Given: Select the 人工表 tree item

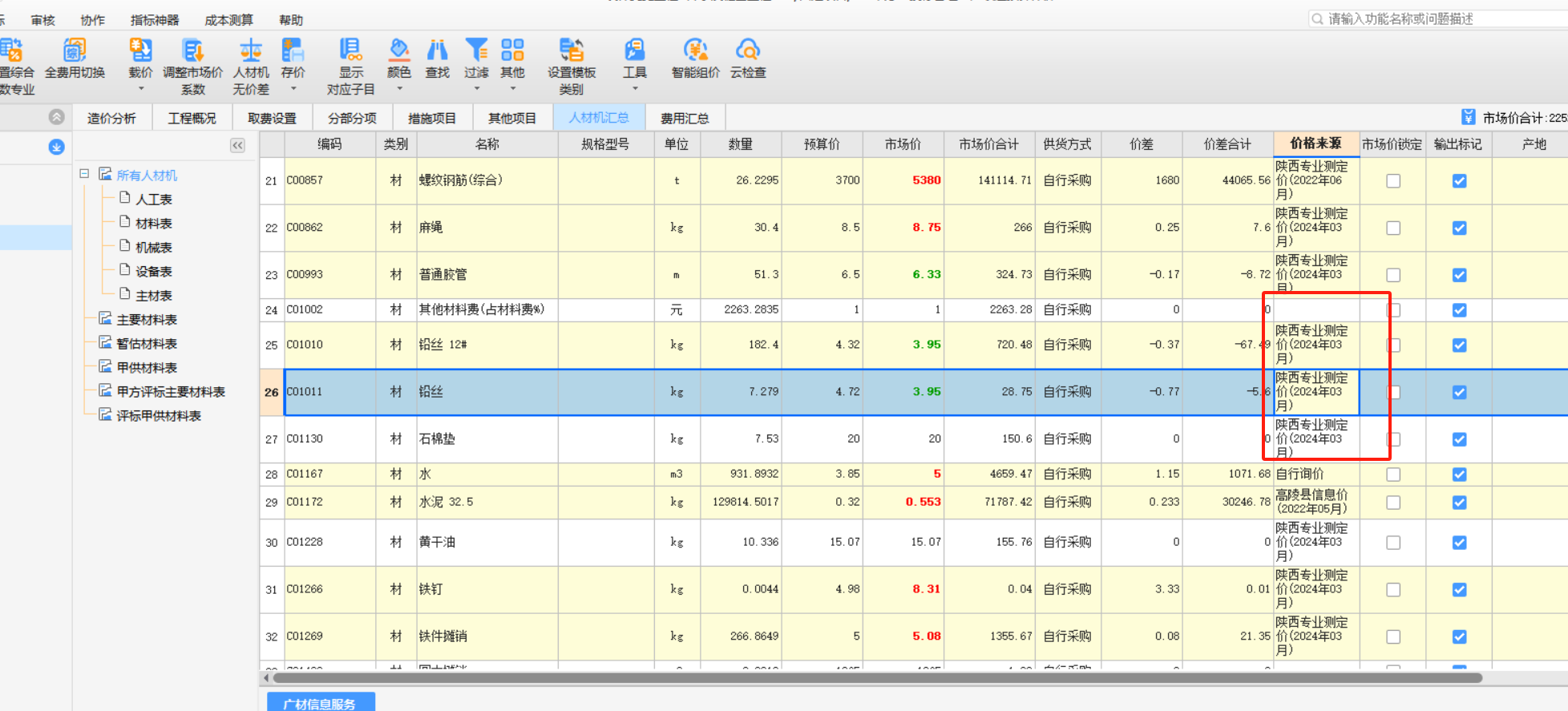Looking at the screenshot, I should point(154,199).
